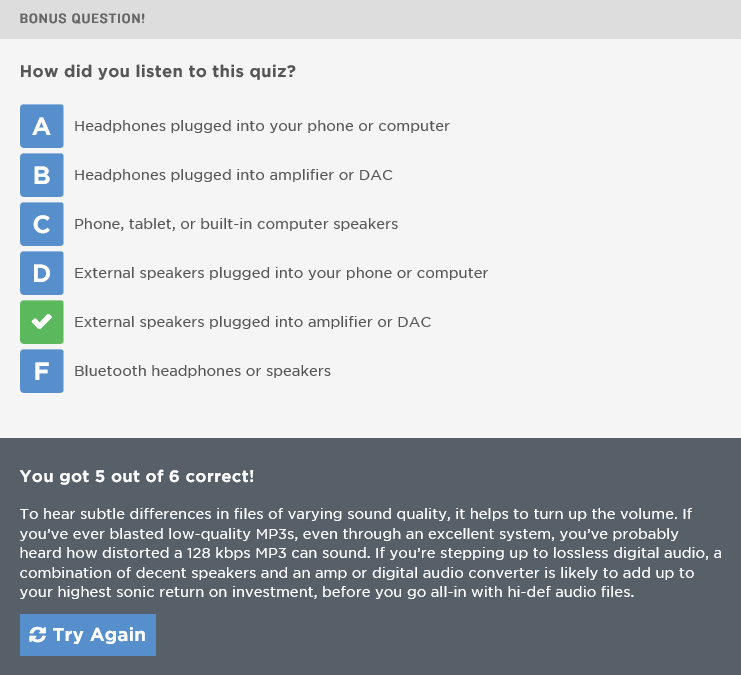Image resolution: width=741 pixels, height=675 pixels.
Task: Choose 'Headphones plugged into amplifier or DAC'
Action: [233, 175]
